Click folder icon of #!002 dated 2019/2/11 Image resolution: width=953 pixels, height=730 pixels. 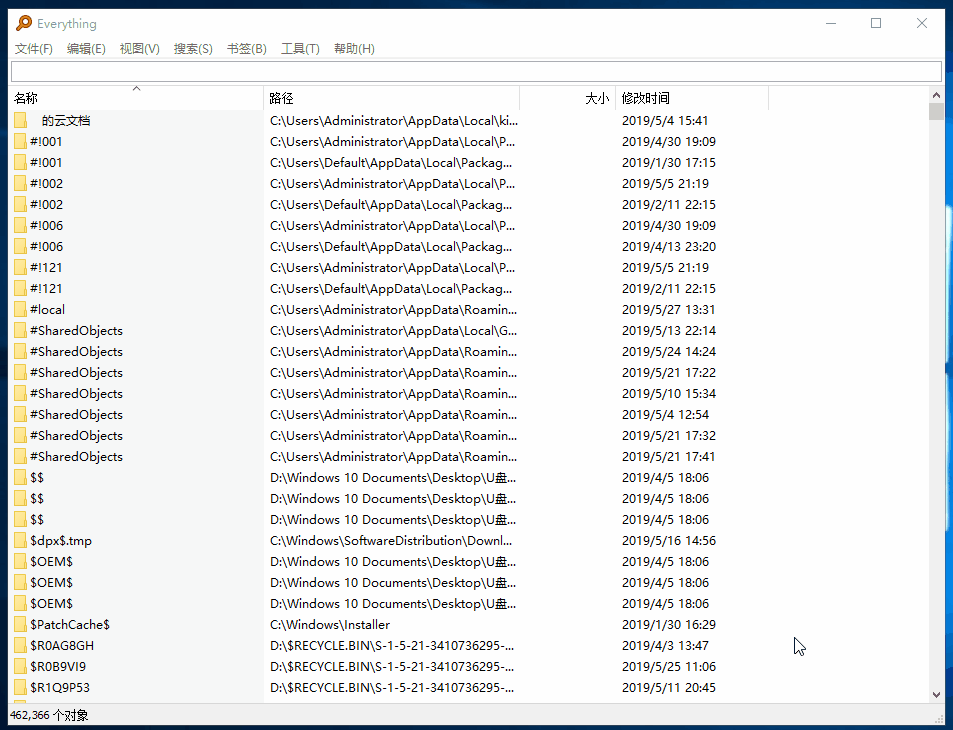pyautogui.click(x=21, y=204)
